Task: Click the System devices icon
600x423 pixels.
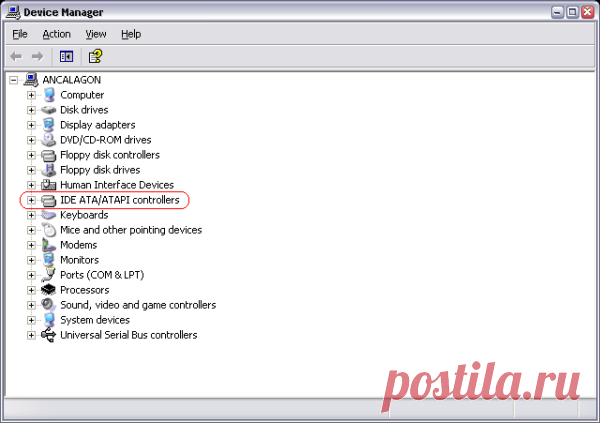Action: [49, 320]
